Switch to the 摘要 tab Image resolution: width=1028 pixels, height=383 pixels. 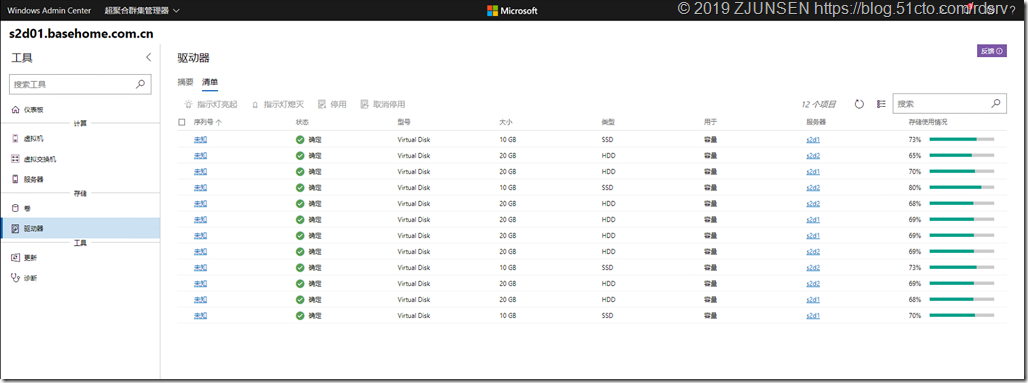tap(186, 82)
